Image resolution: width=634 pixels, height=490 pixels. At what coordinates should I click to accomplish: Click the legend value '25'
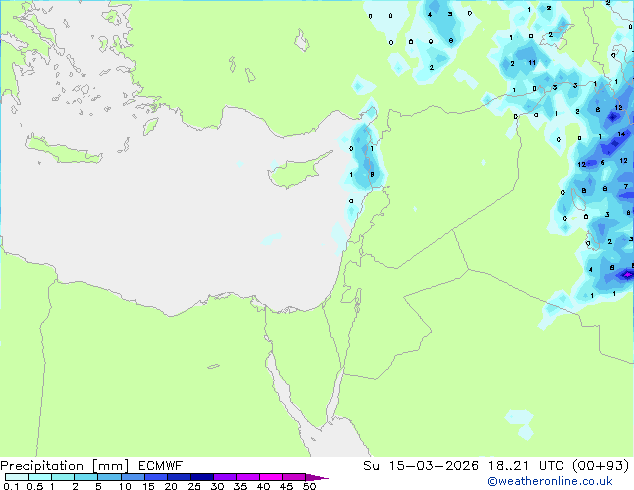(194, 486)
